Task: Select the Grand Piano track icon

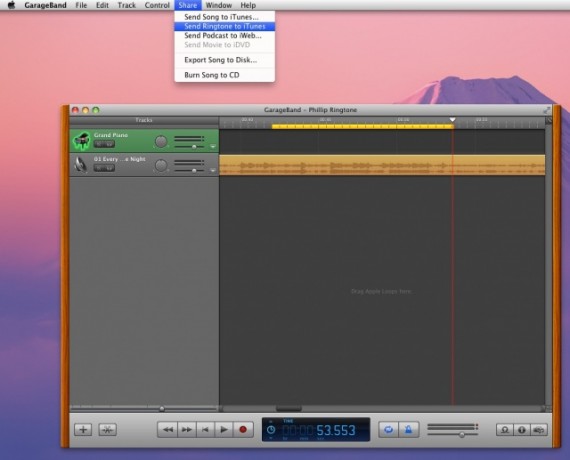Action: tap(81, 141)
